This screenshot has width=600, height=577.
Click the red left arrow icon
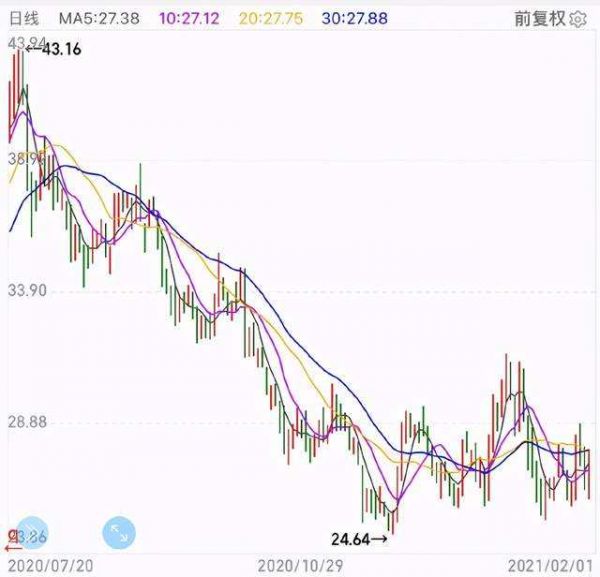12,546
